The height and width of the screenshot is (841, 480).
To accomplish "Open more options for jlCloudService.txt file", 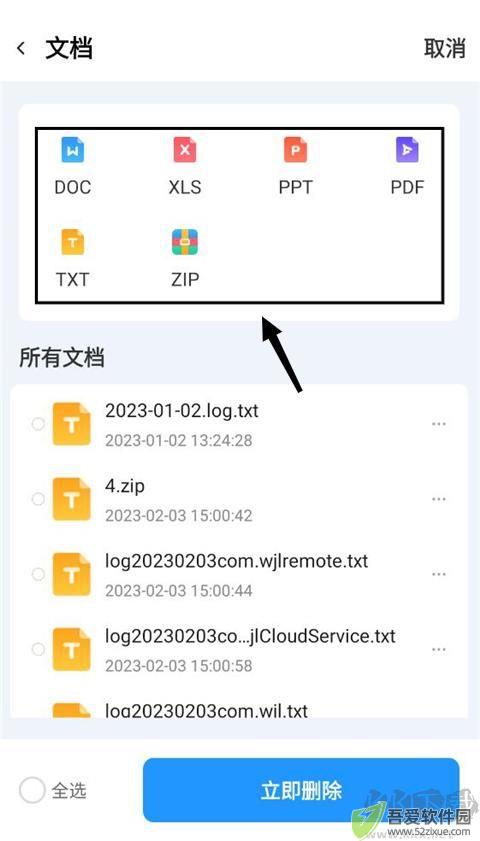I will [439, 650].
